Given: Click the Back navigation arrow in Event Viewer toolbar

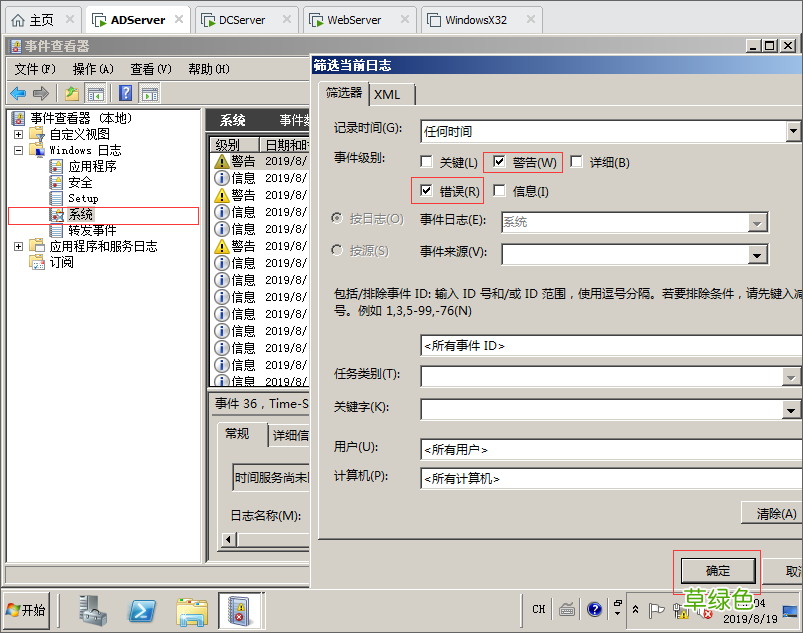Looking at the screenshot, I should pyautogui.click(x=20, y=93).
